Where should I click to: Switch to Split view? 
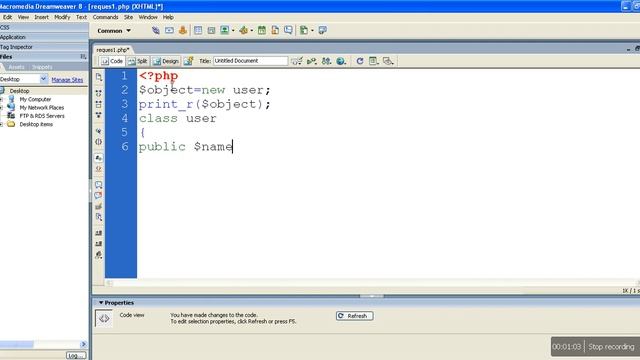(138, 61)
